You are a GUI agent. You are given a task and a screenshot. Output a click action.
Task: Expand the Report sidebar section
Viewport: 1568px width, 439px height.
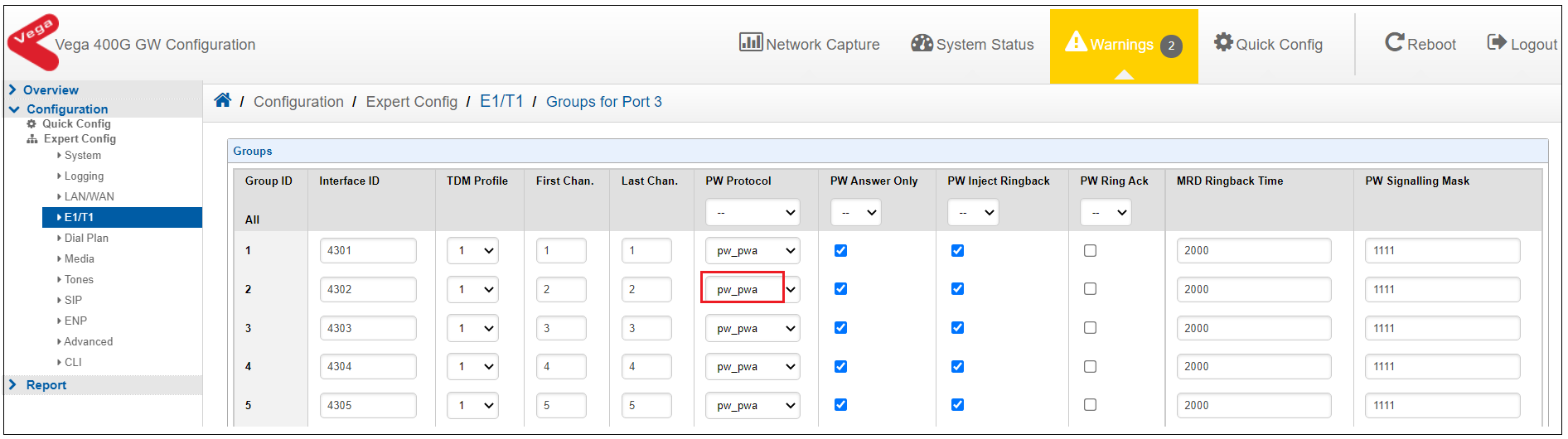click(46, 384)
